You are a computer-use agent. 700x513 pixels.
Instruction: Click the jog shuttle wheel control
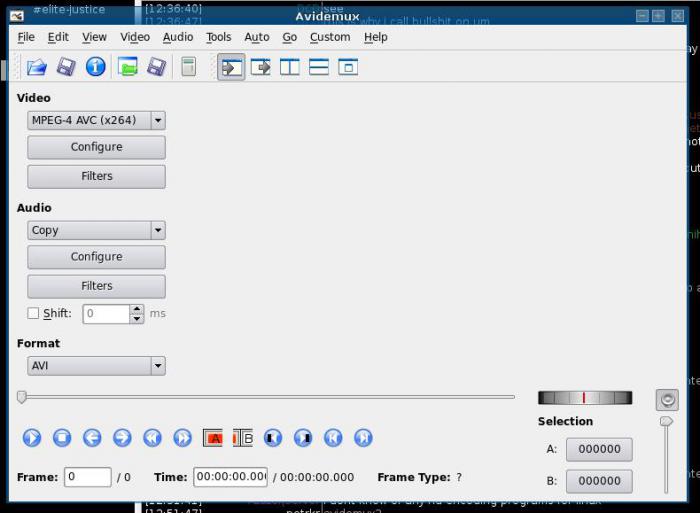click(585, 397)
